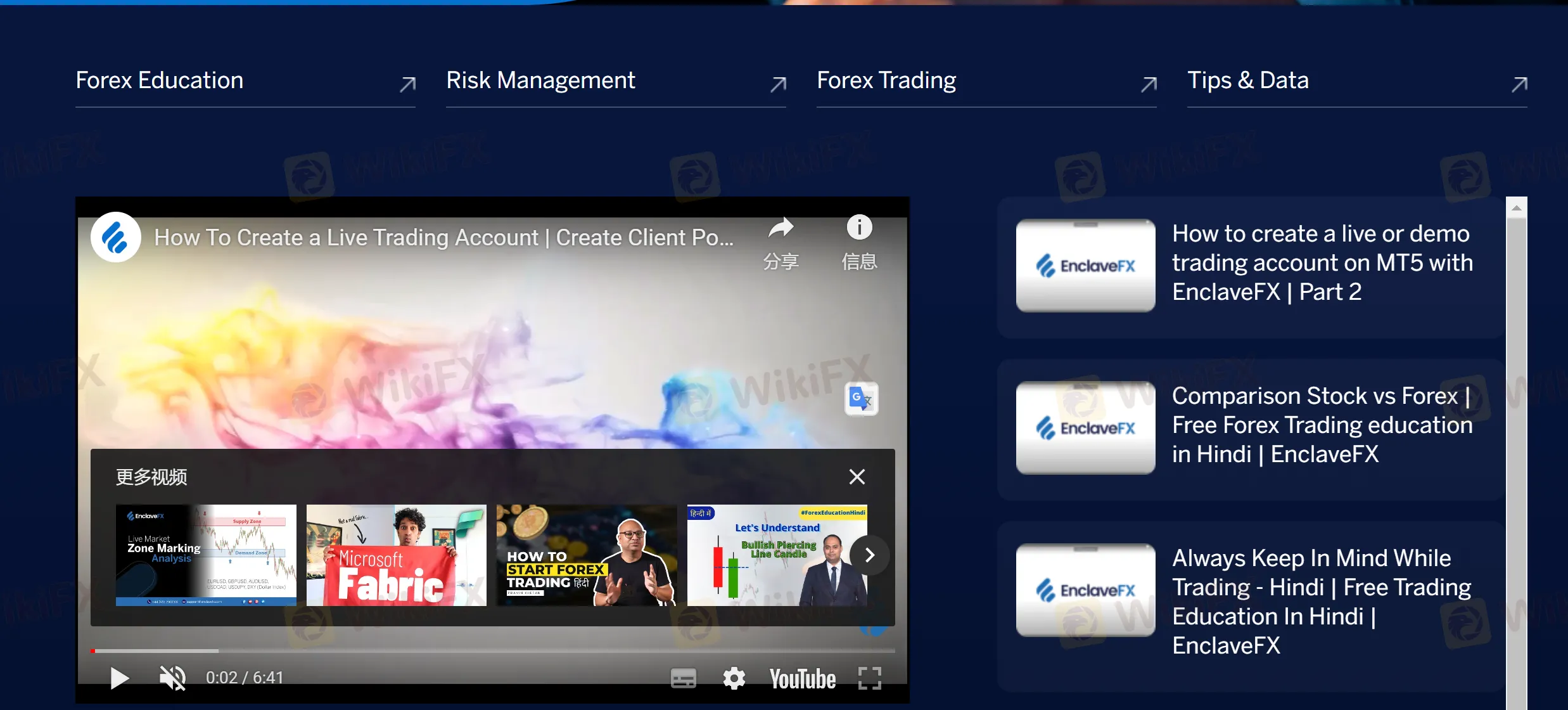Image resolution: width=1568 pixels, height=710 pixels.
Task: Expand Forex Trading via its arrow
Action: pyautogui.click(x=1148, y=84)
